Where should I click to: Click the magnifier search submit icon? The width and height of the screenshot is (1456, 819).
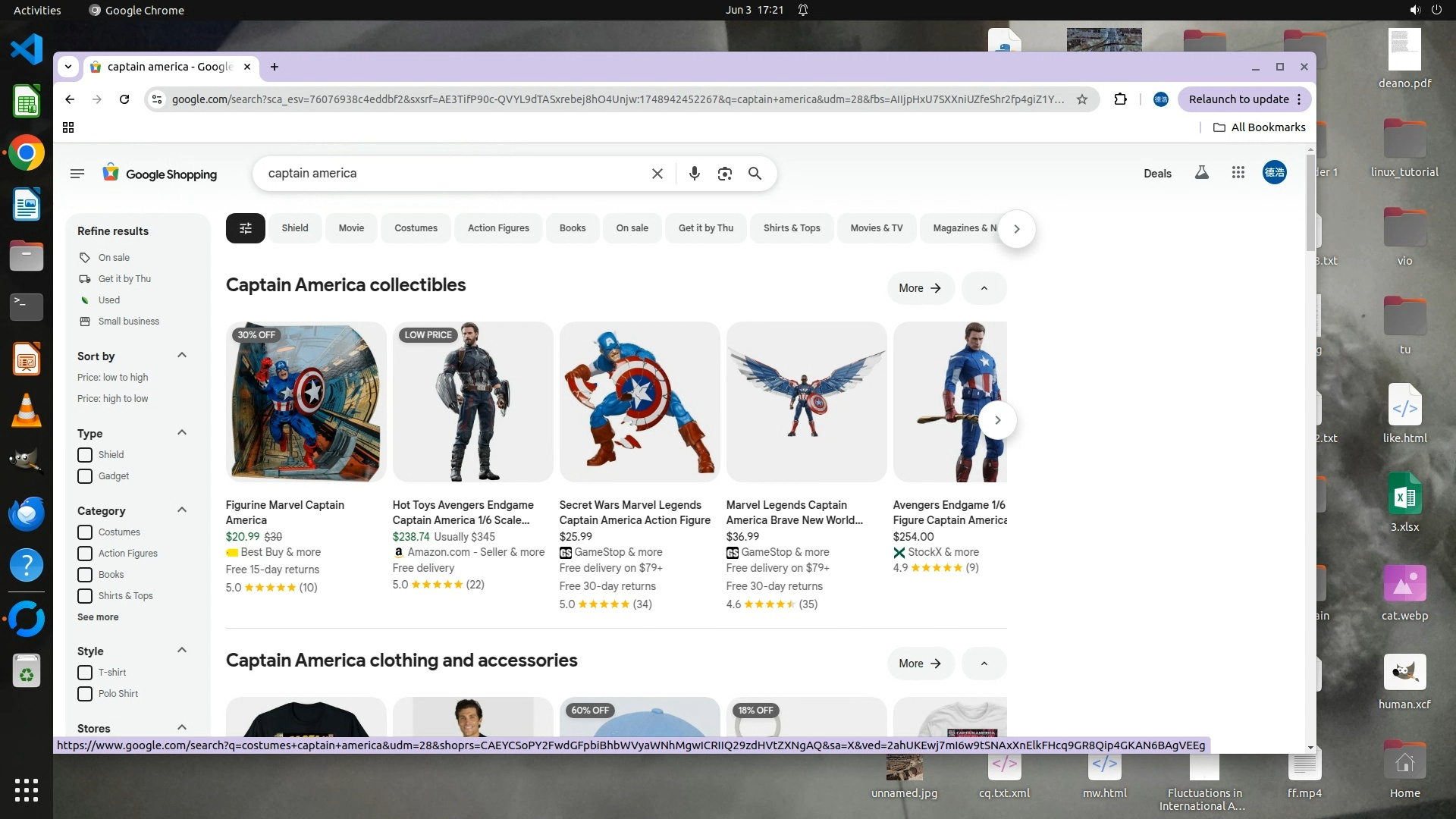755,174
